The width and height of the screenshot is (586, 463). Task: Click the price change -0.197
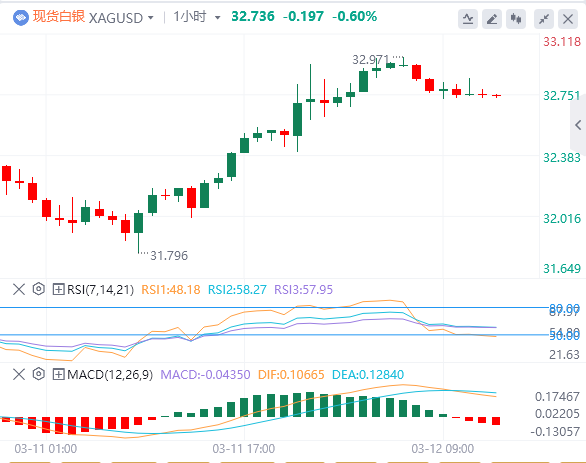[x=303, y=16]
